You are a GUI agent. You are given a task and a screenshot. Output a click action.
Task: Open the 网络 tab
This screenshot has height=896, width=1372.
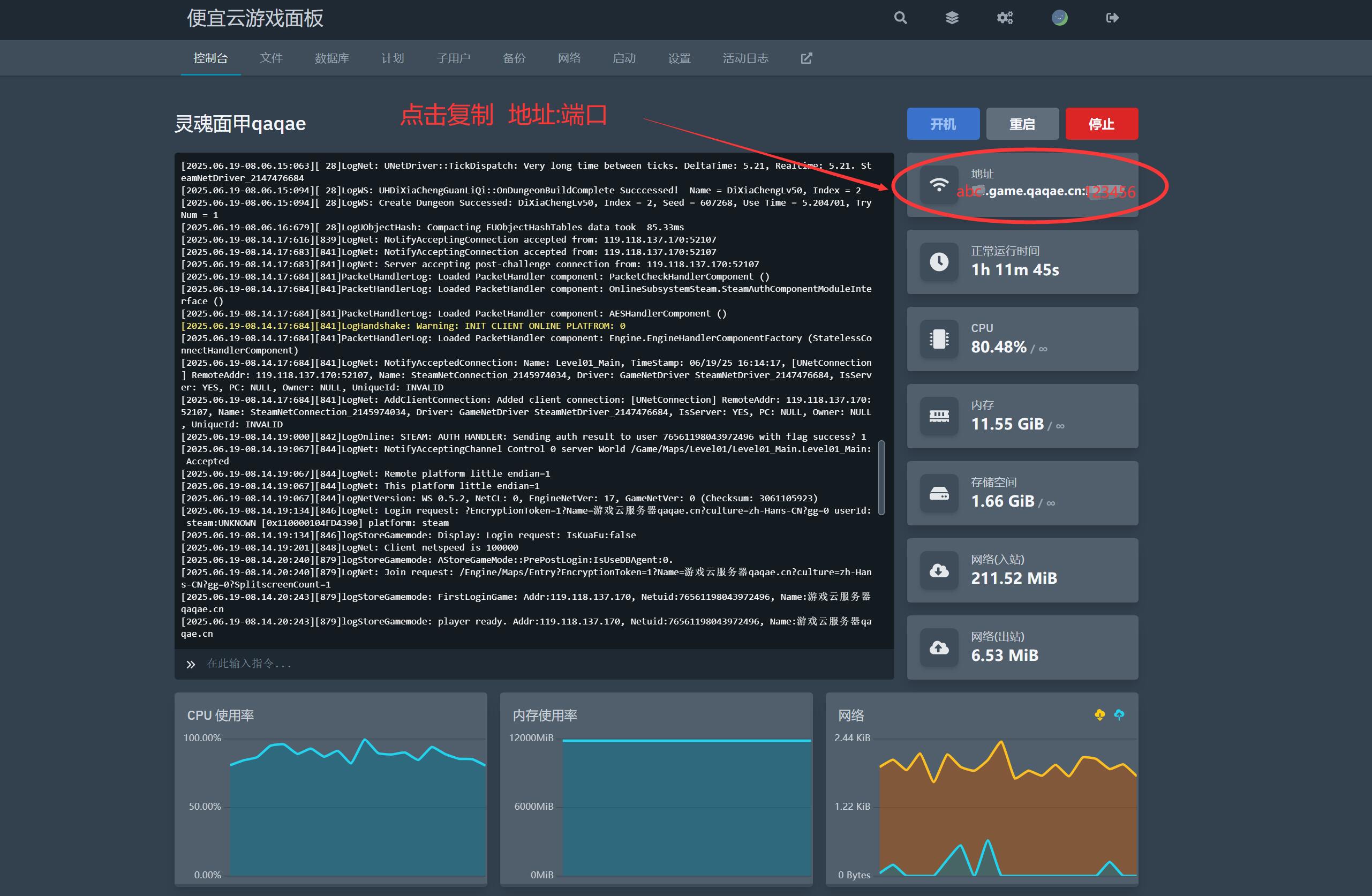[569, 58]
